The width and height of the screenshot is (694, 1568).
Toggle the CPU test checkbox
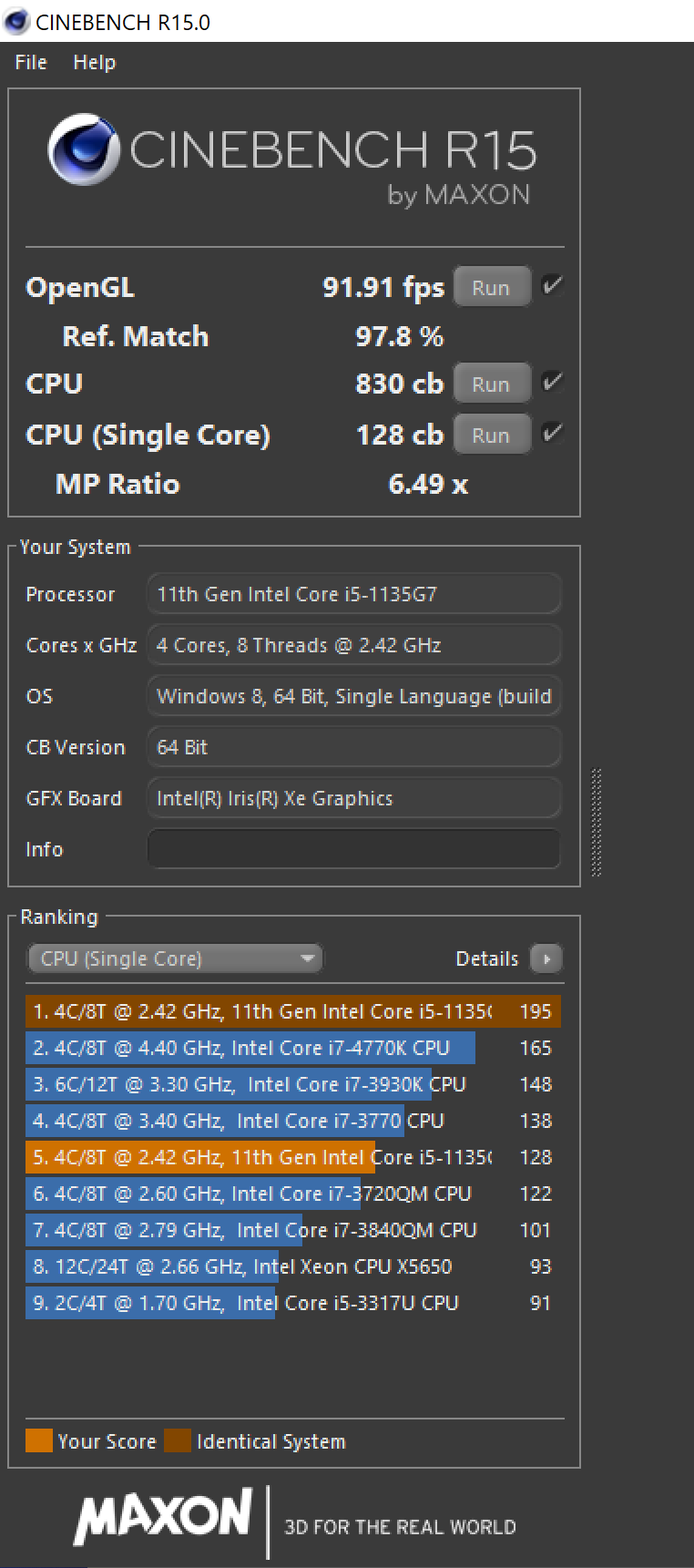[552, 382]
